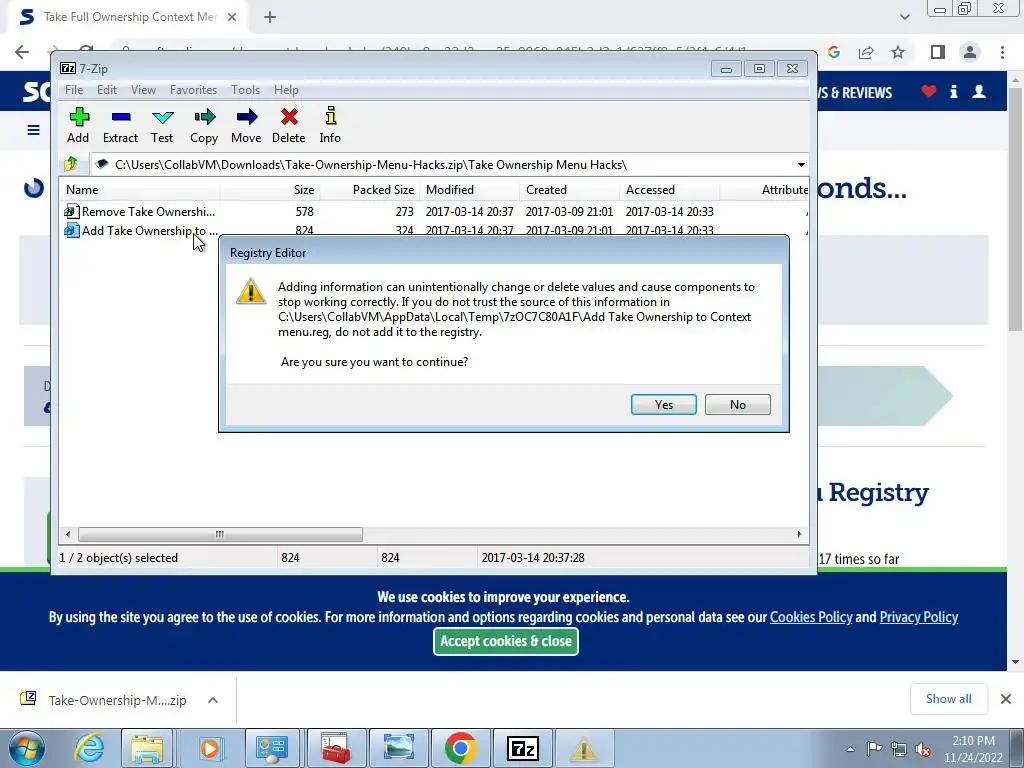The width and height of the screenshot is (1024, 768).
Task: Launch Internet Explorer from taskbar
Action: point(89,748)
